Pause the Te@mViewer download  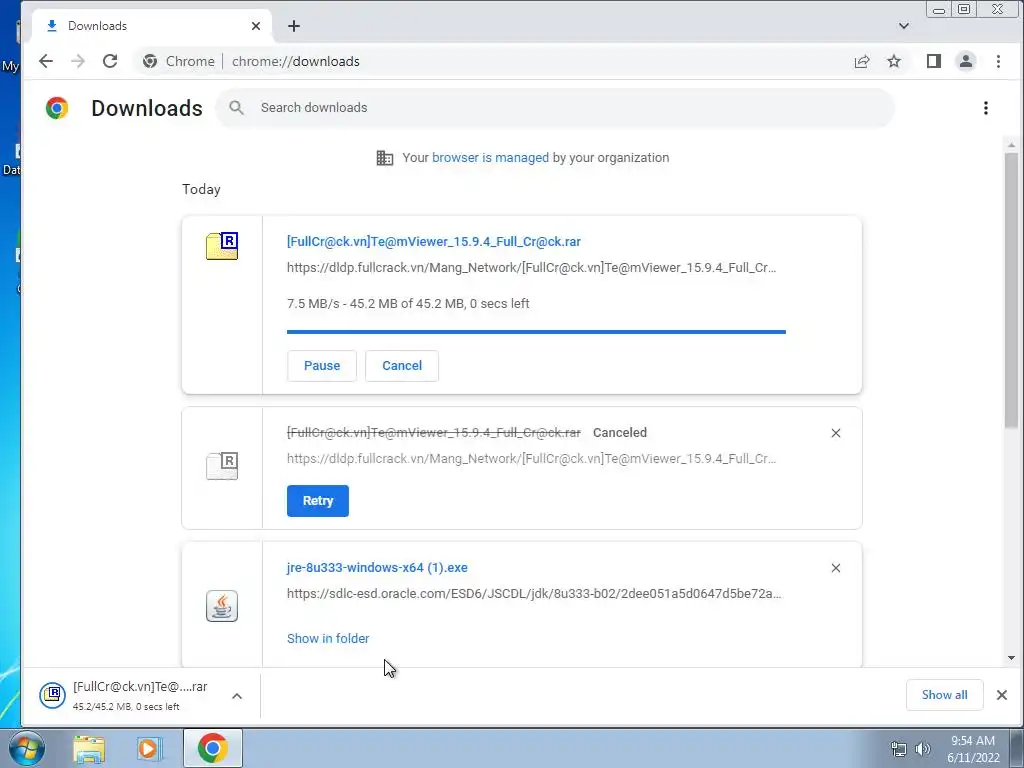point(322,366)
